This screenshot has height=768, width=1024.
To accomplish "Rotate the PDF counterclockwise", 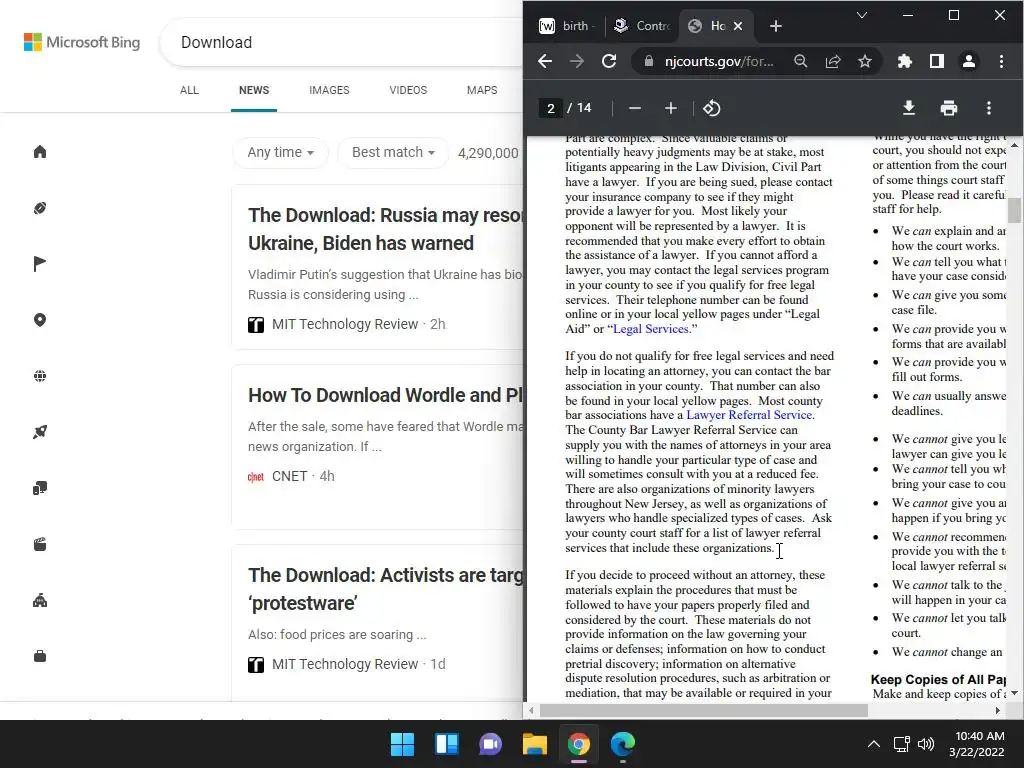I will tap(712, 108).
